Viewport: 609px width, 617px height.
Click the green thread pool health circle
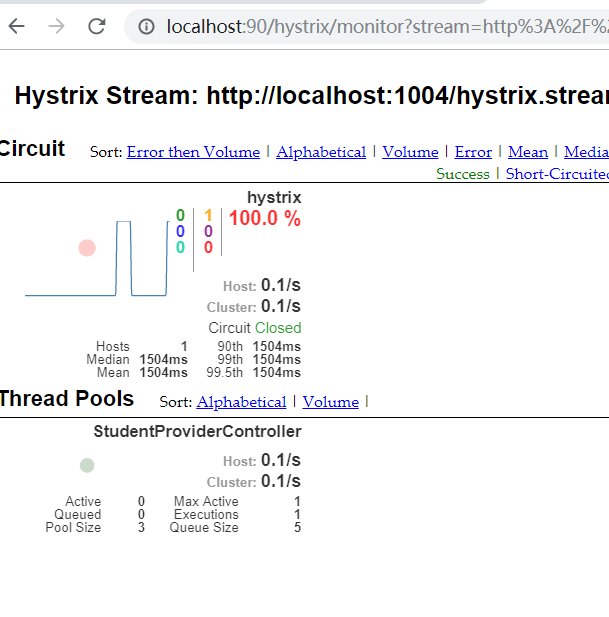87,465
